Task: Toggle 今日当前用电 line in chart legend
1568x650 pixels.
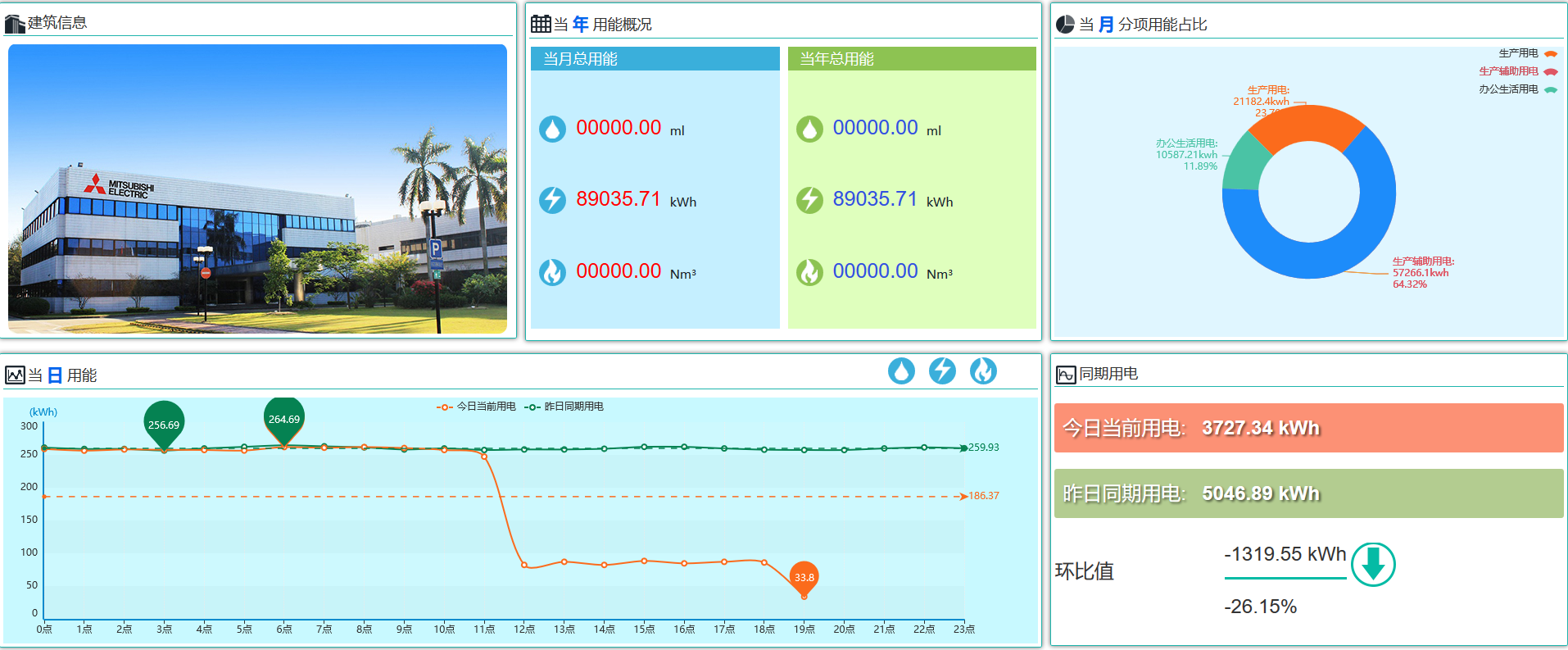Action: click(477, 407)
